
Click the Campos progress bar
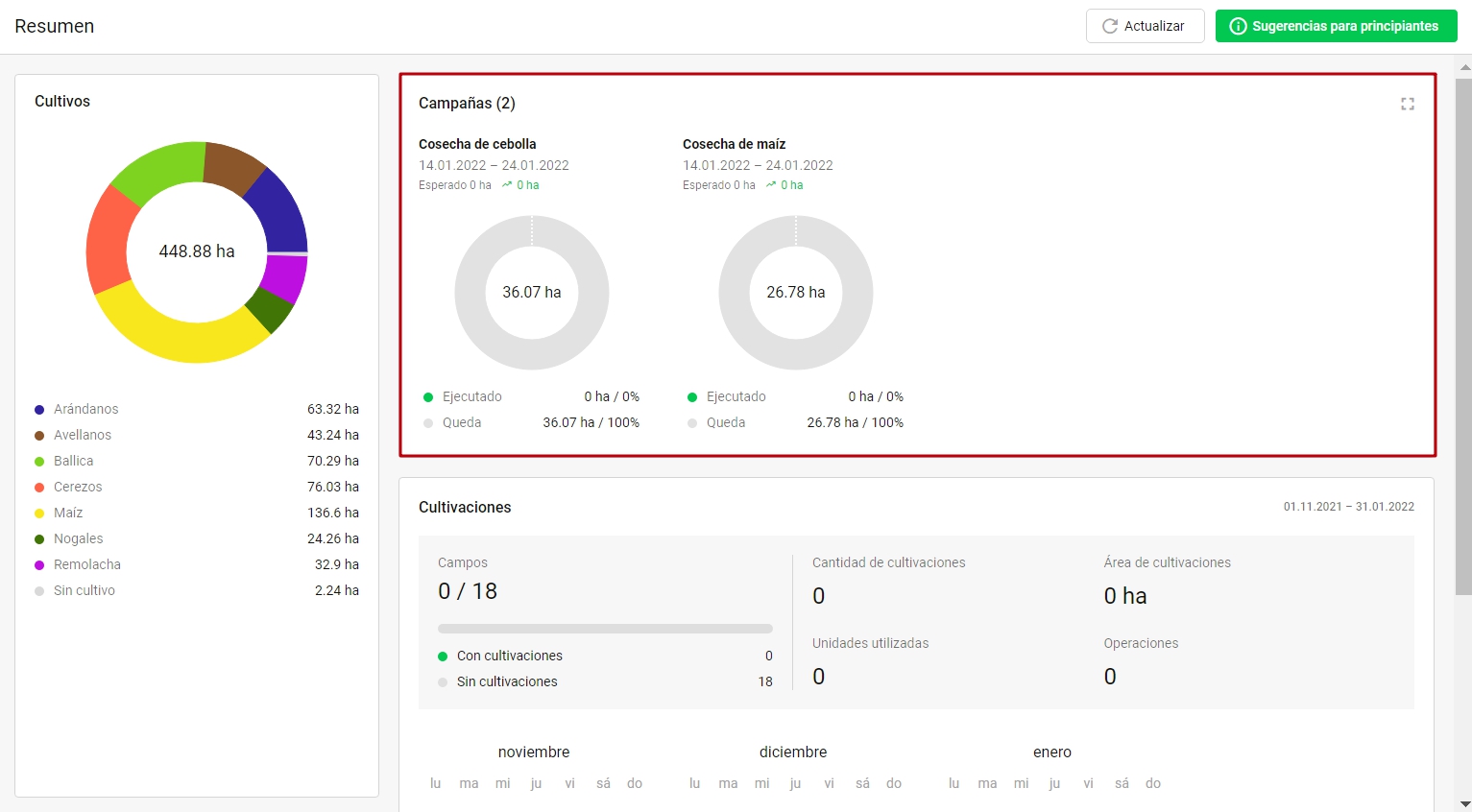point(605,629)
